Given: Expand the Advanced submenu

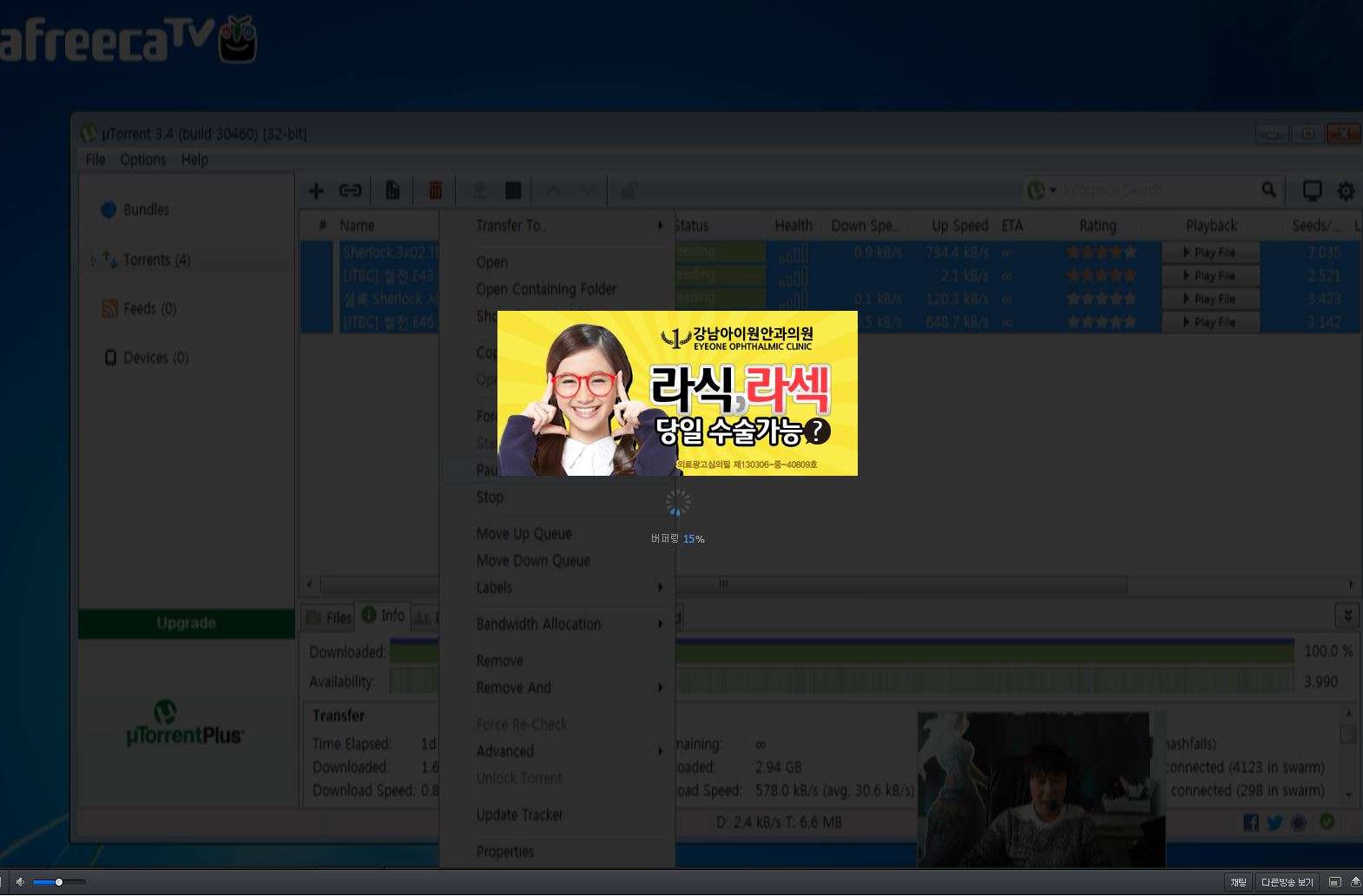Looking at the screenshot, I should click(x=557, y=752).
